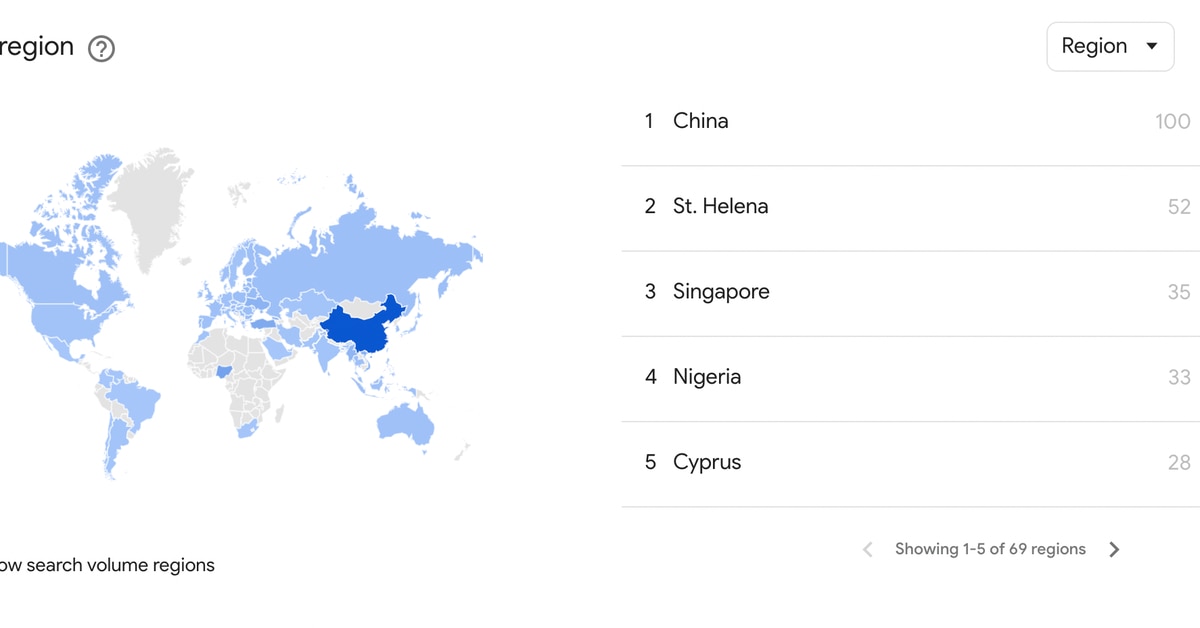Click dark blue China on the world map
Screen dimensions: 1200x628
(x=362, y=330)
